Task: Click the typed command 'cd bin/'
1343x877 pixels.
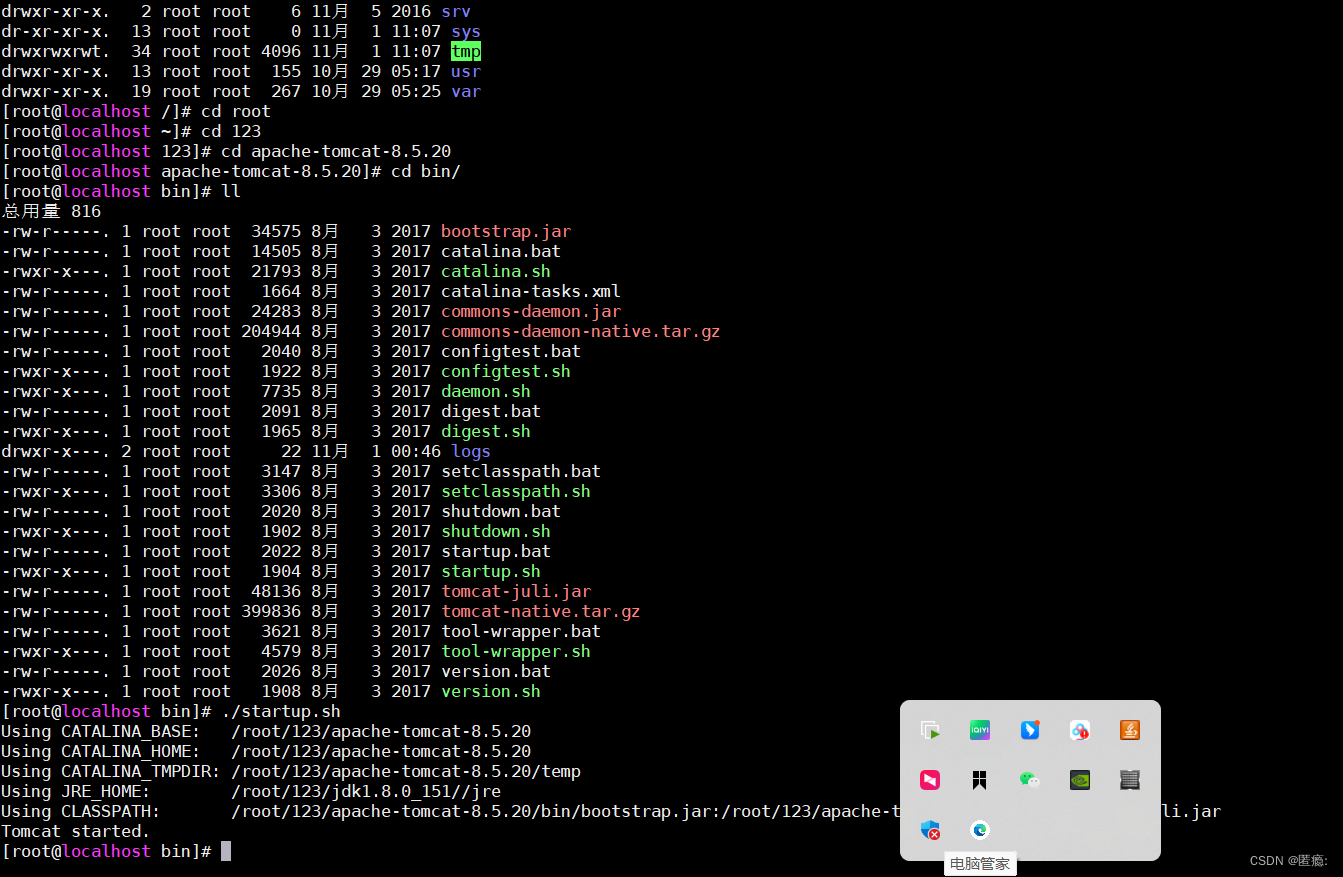Action: (x=426, y=171)
